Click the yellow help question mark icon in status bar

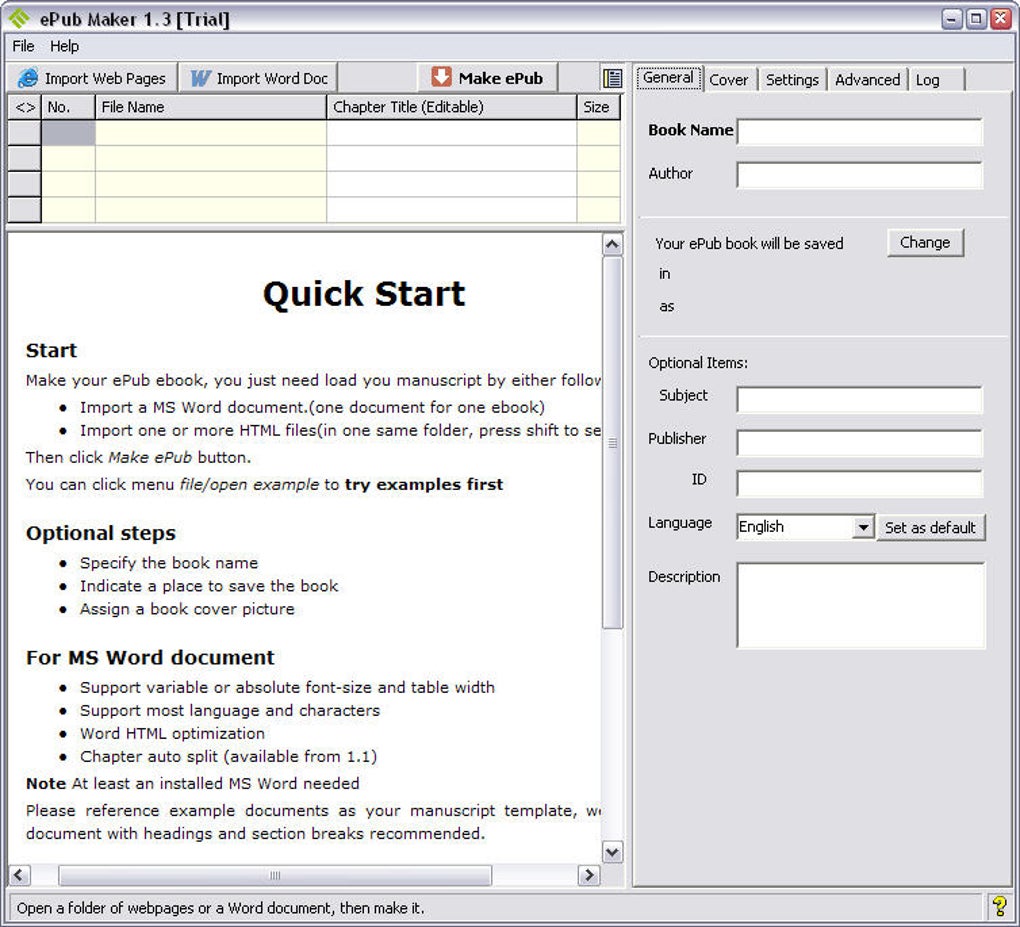(x=999, y=906)
